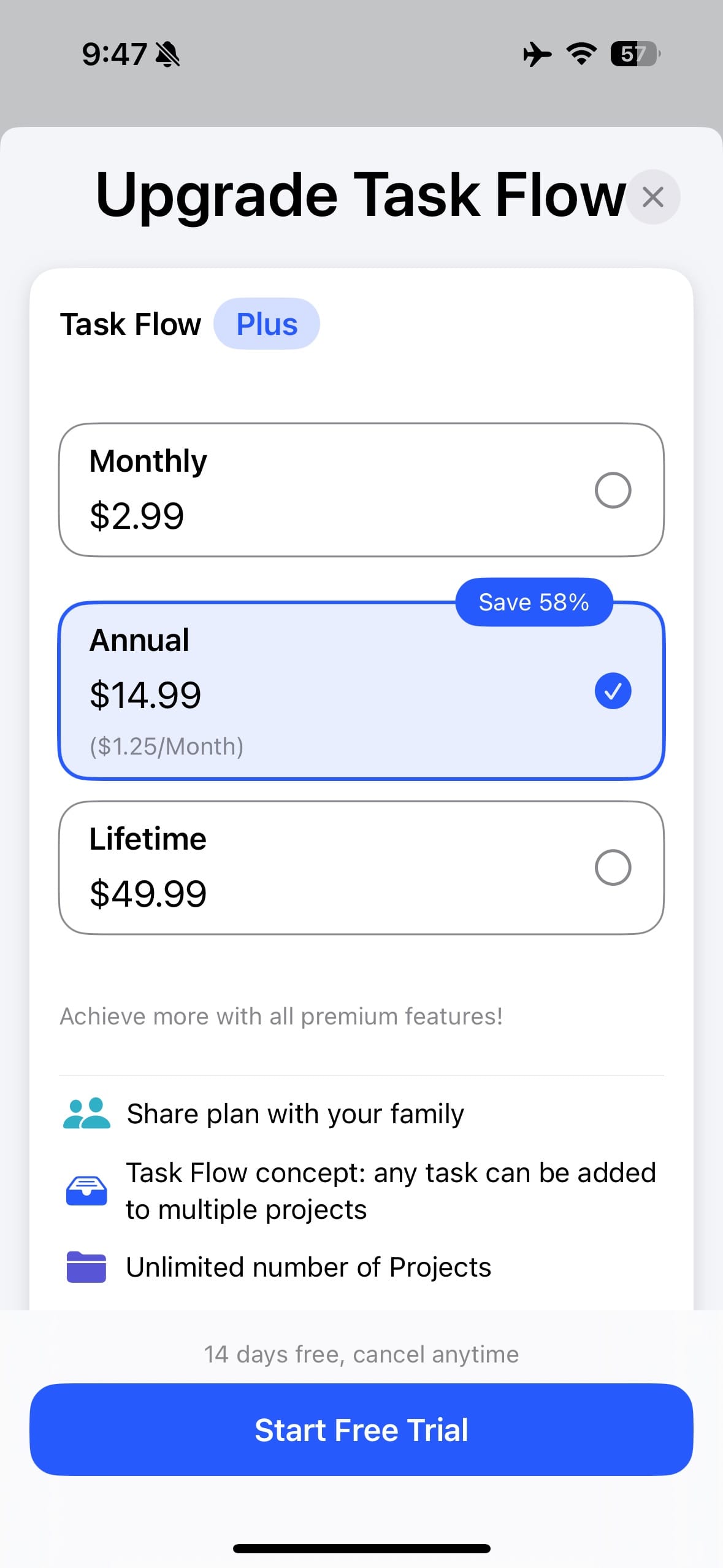Select the Annual plan checked radio
The width and height of the screenshot is (723, 1568).
tap(613, 691)
